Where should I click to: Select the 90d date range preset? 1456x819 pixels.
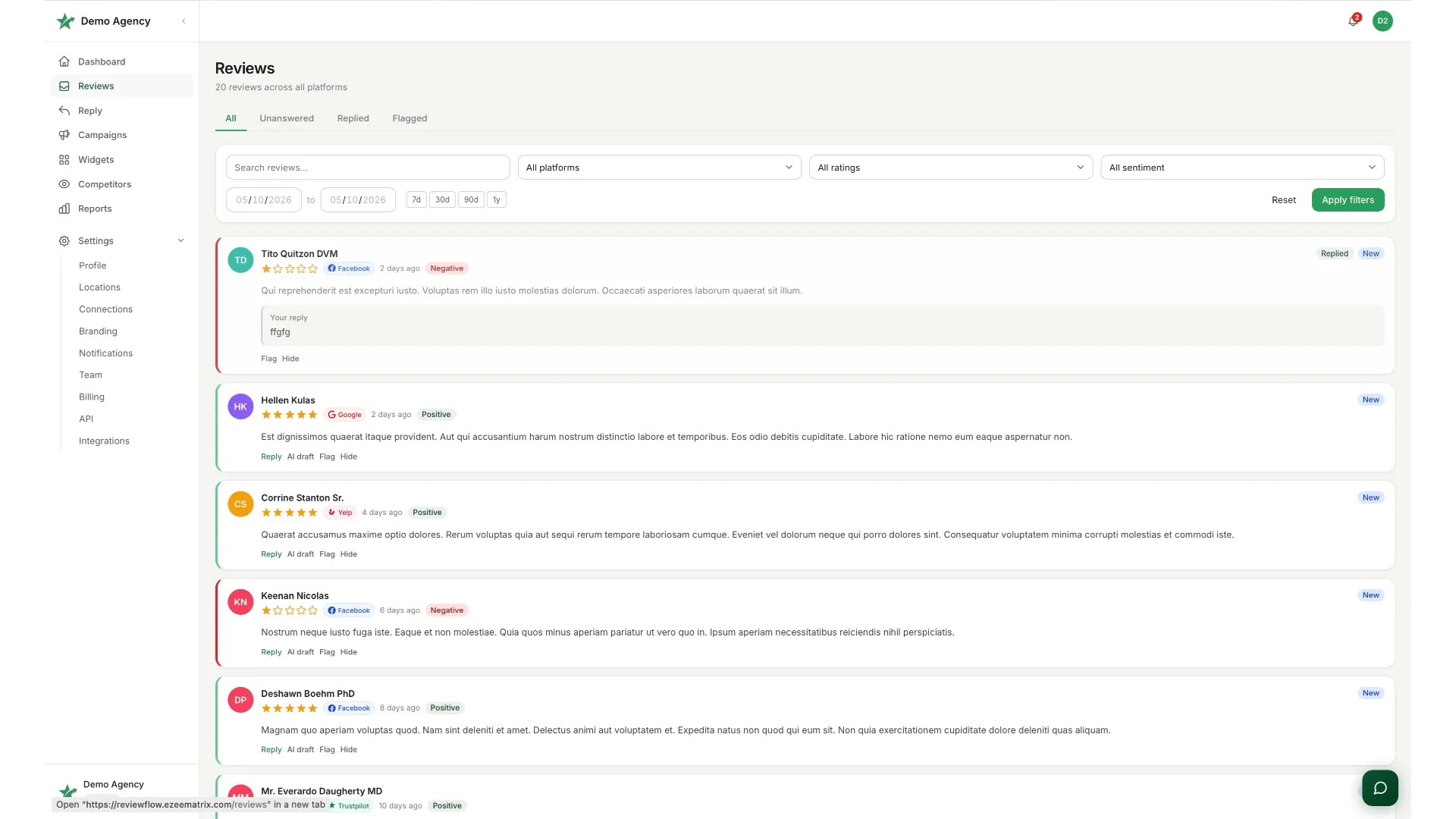point(471,200)
